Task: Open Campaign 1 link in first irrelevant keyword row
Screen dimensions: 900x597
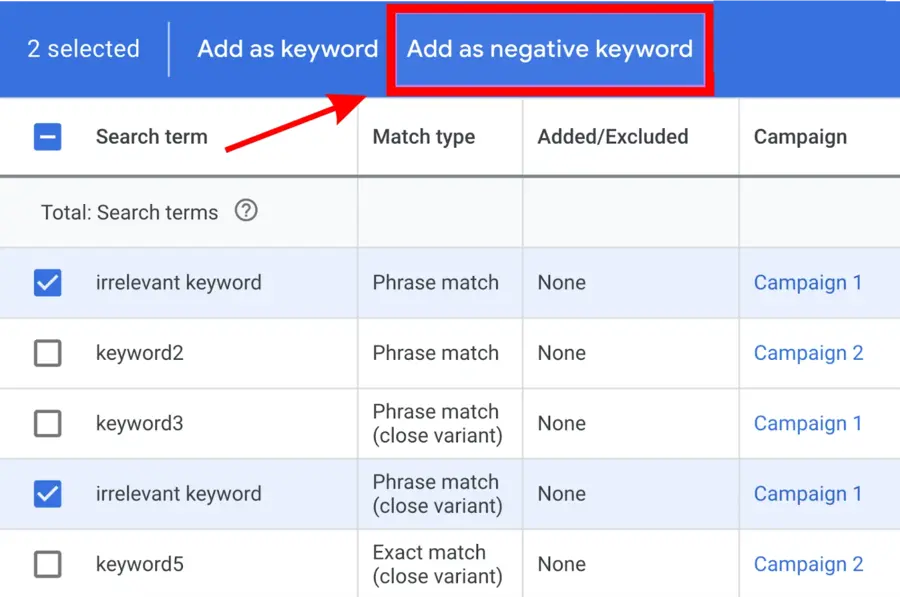Action: click(808, 282)
